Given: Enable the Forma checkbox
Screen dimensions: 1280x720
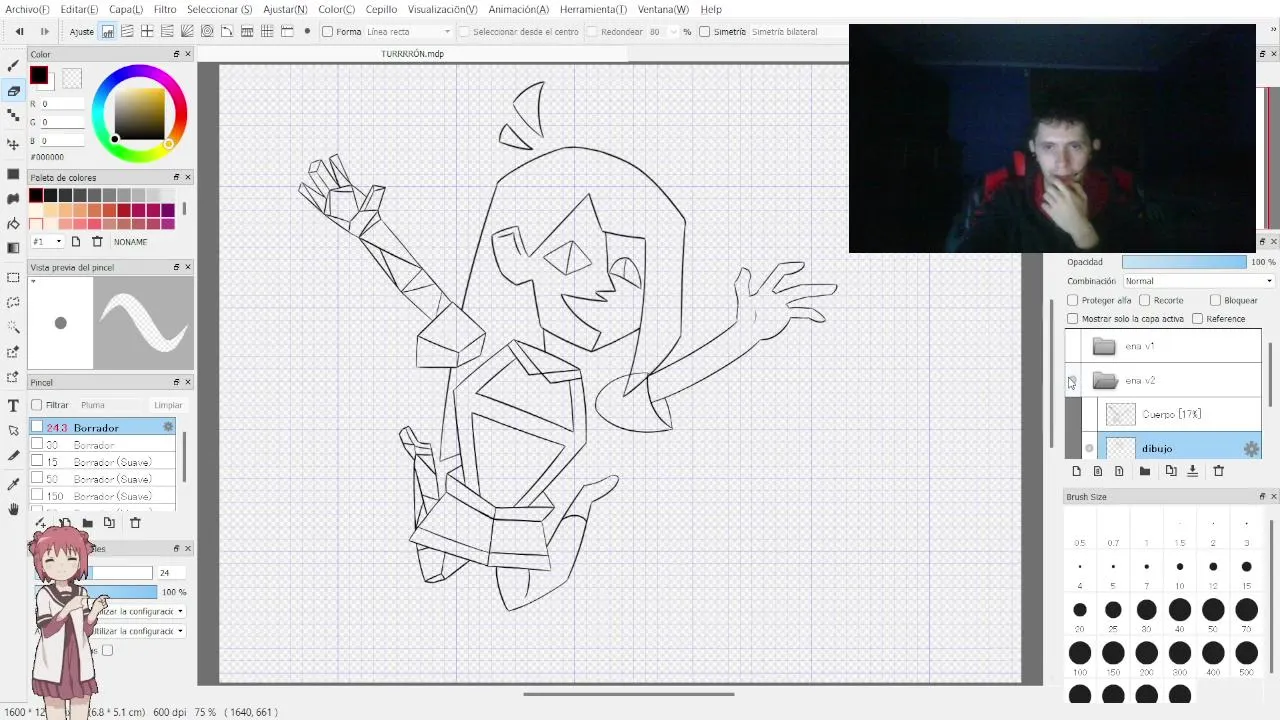Looking at the screenshot, I should [327, 32].
